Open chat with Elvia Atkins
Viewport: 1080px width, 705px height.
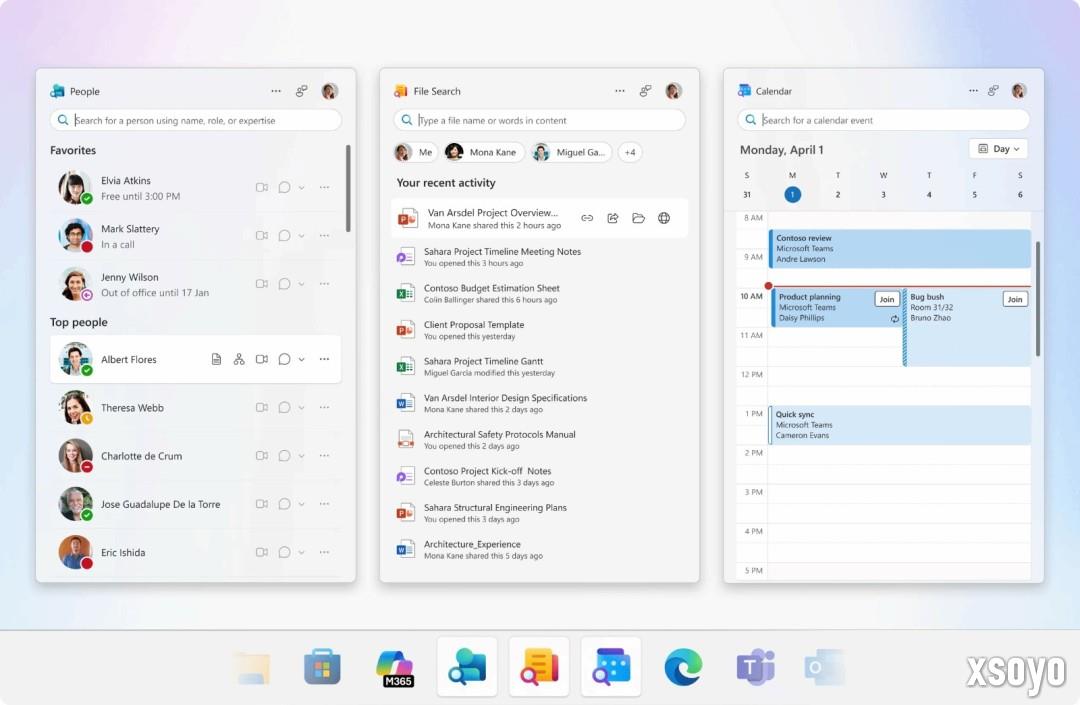point(284,187)
